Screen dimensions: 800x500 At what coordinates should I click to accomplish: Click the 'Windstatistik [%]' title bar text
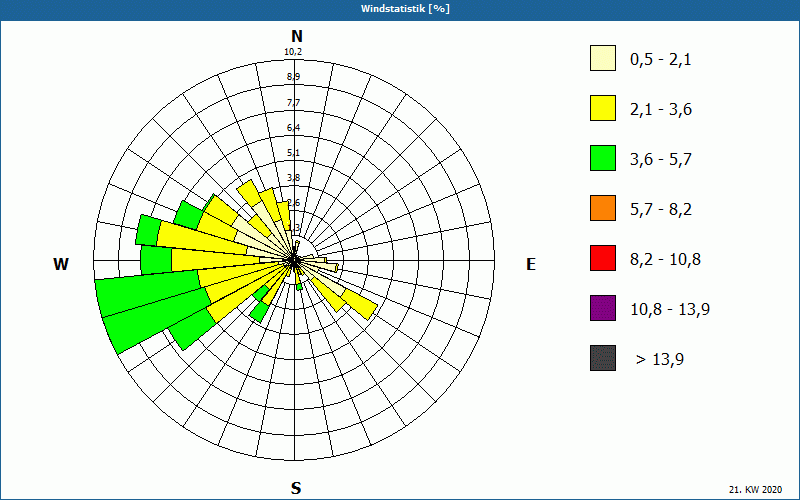(x=405, y=9)
